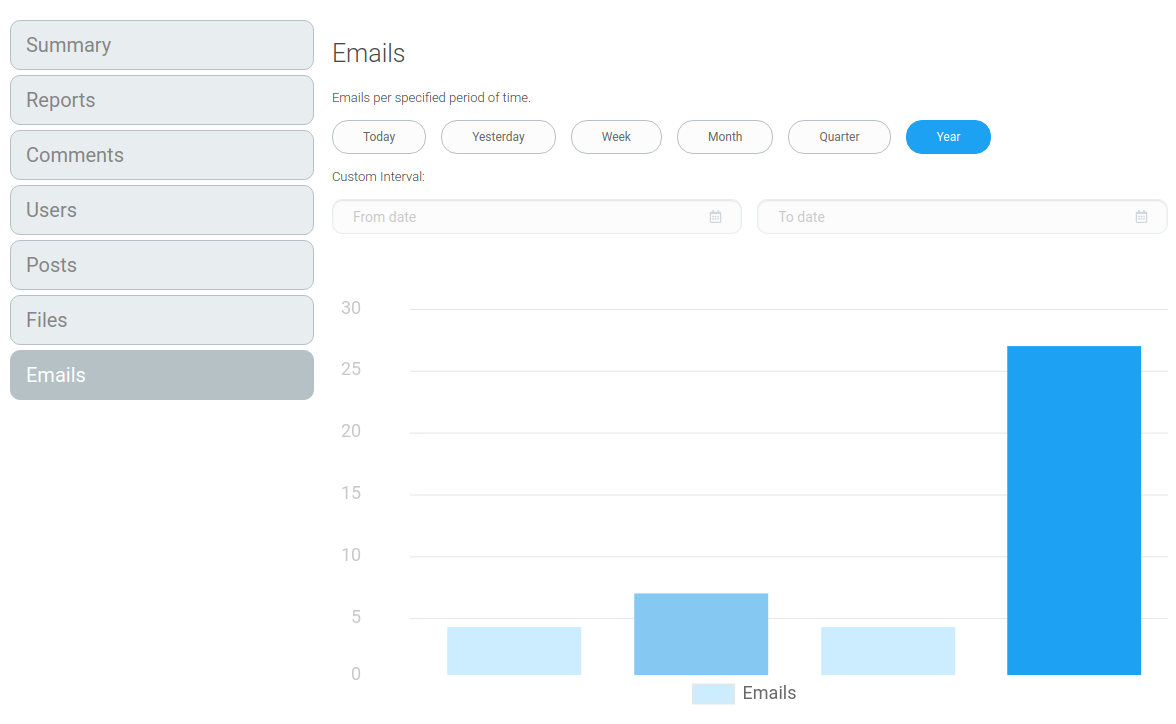Select the Quarter time range
The image size is (1176, 724).
pyautogui.click(x=839, y=137)
